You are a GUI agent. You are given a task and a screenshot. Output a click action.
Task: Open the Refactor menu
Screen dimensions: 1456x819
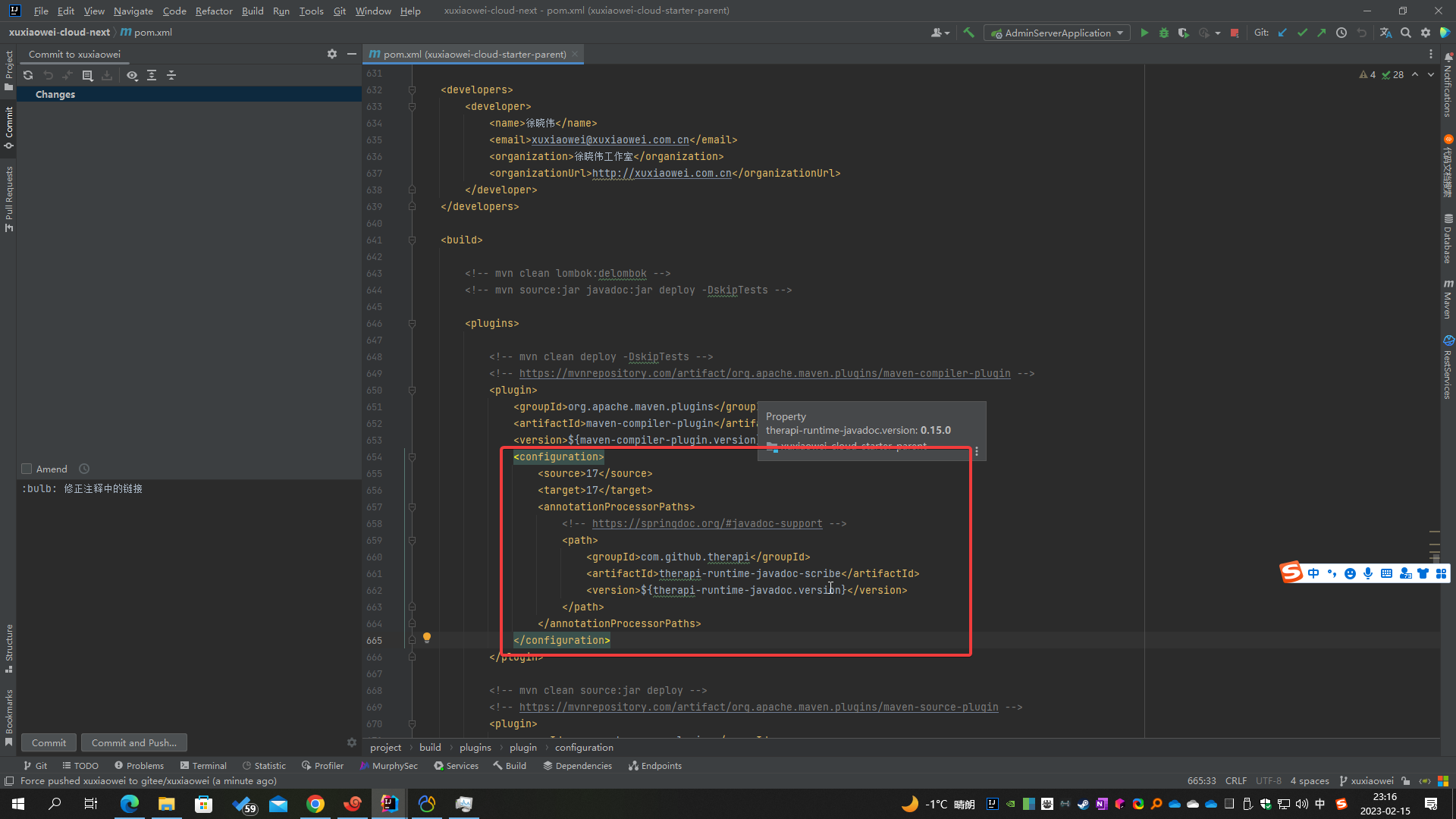(214, 11)
